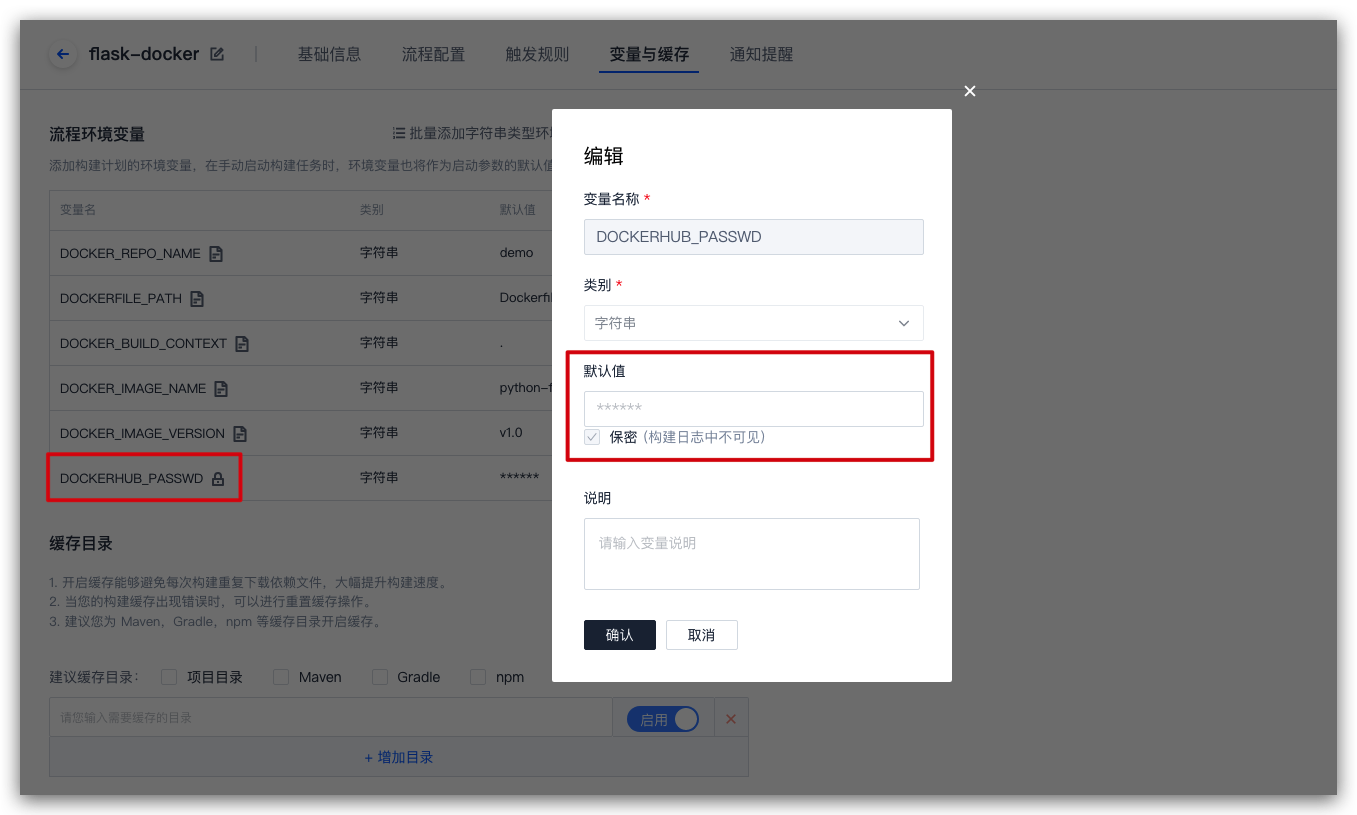
Task: Click the 取消 button
Action: [x=702, y=635]
